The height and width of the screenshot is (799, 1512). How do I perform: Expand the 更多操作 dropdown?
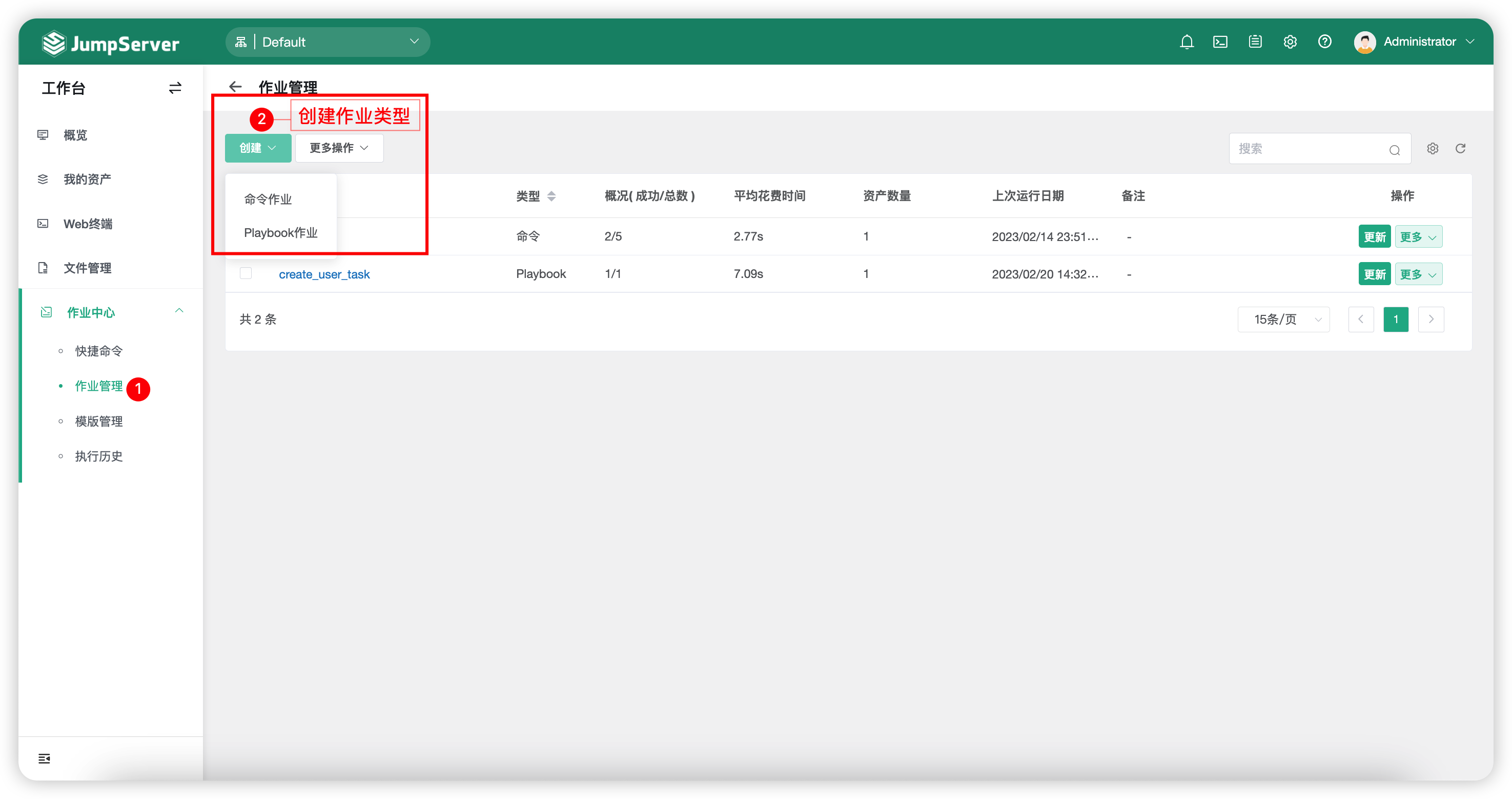pos(339,148)
